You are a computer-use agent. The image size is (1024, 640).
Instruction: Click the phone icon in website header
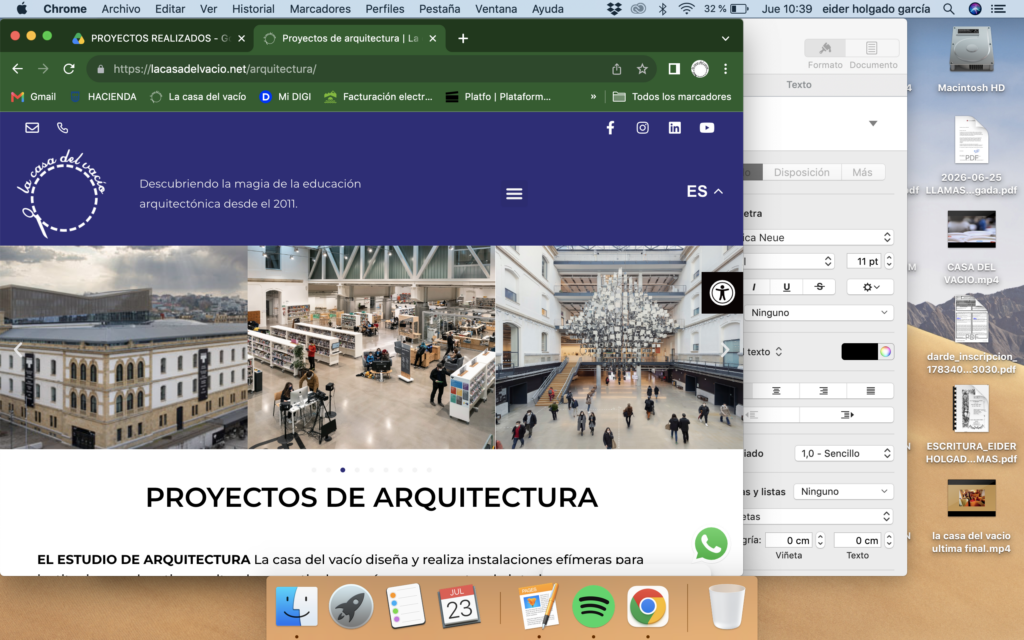click(63, 128)
